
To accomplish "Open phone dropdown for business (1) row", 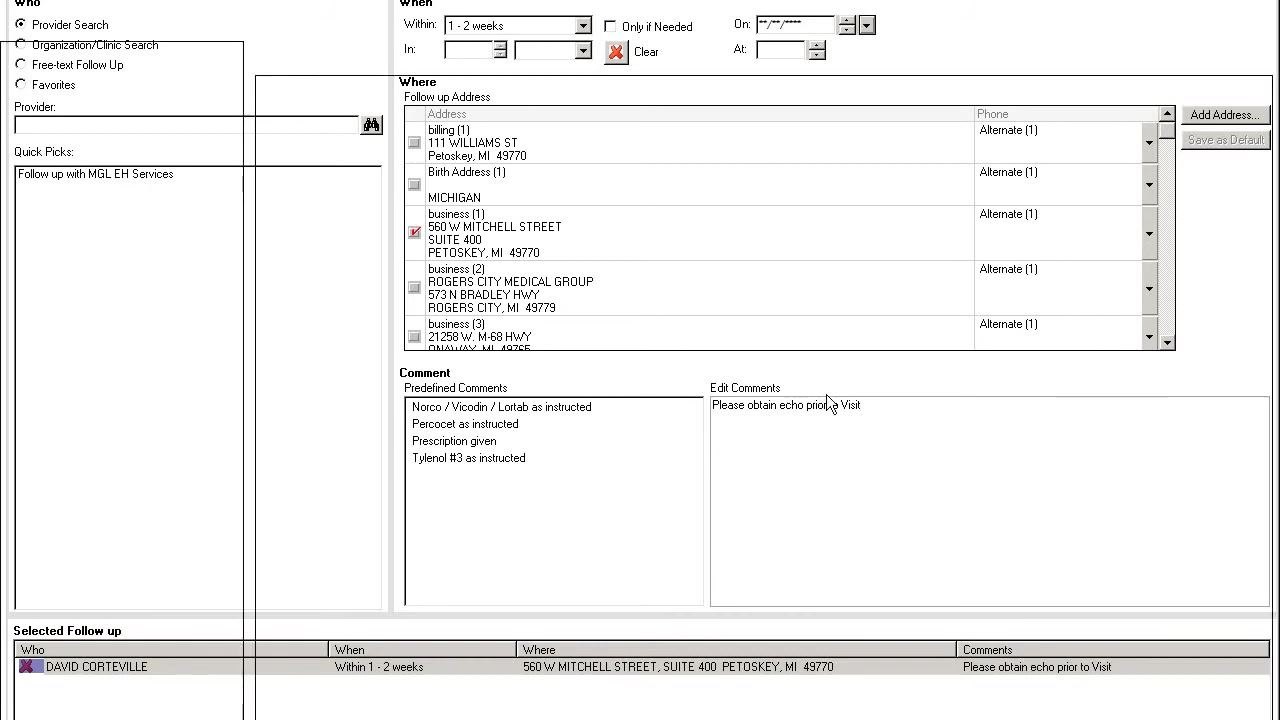I will (x=1149, y=233).
